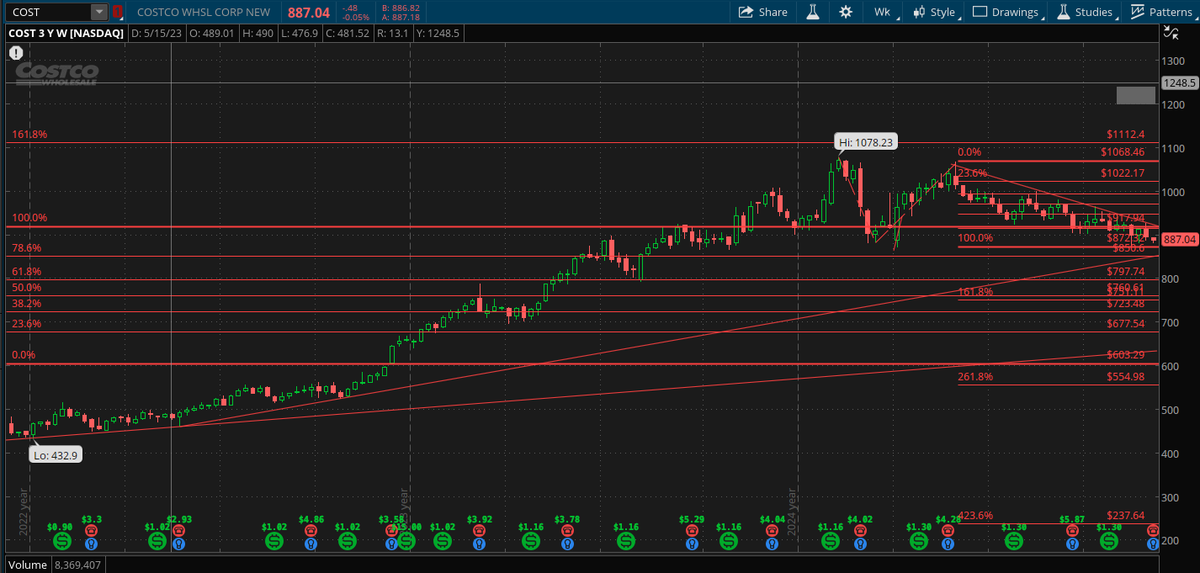The image size is (1200, 573).
Task: Click the blue lightbulb icon below $5.29
Action: click(691, 543)
